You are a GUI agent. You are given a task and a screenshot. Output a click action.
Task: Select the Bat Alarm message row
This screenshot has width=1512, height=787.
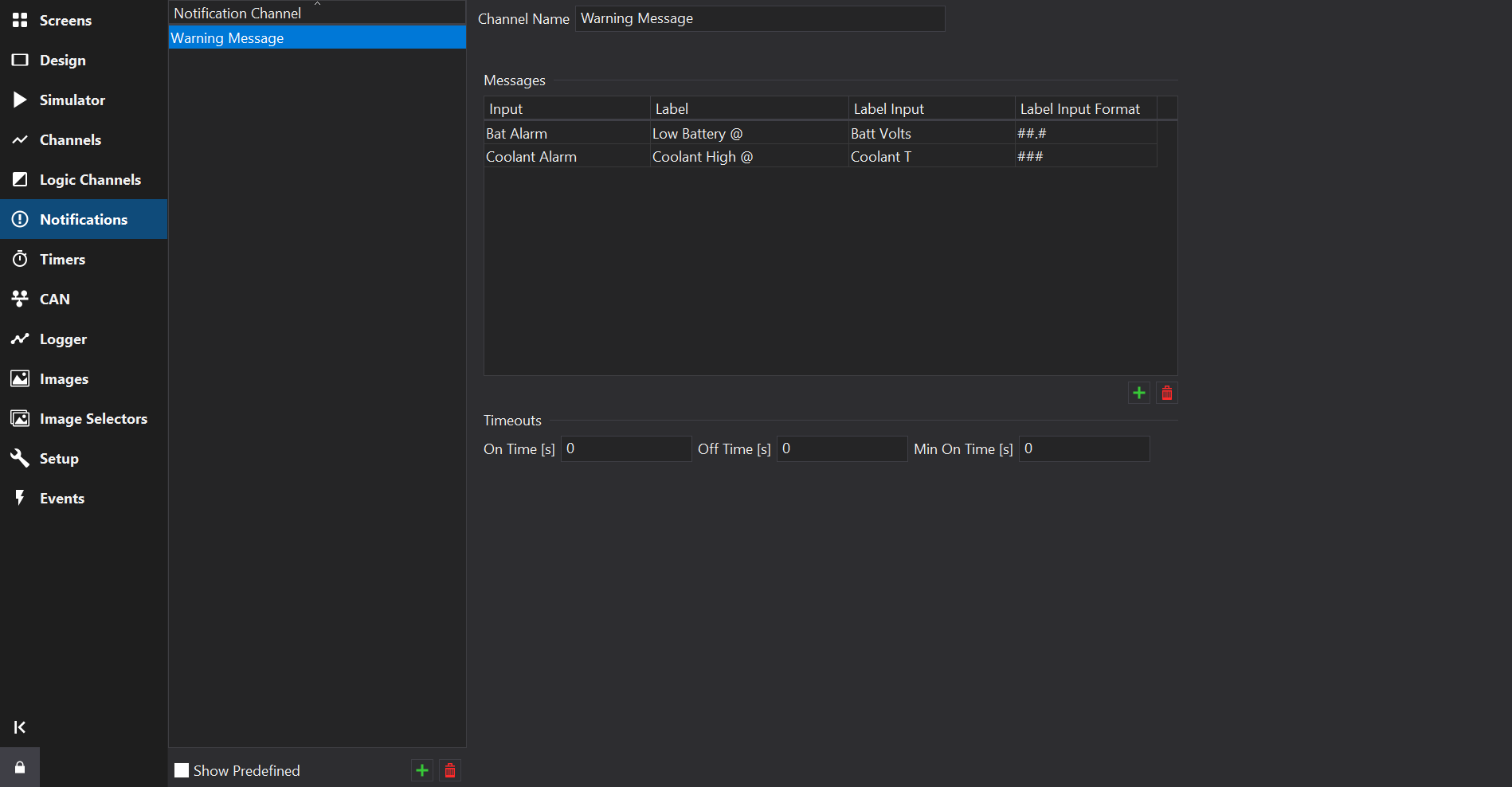click(566, 133)
